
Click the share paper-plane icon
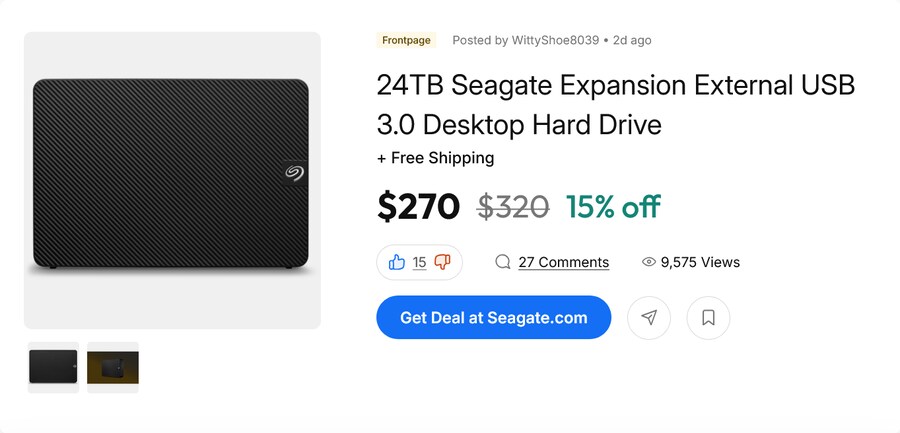[649, 318]
